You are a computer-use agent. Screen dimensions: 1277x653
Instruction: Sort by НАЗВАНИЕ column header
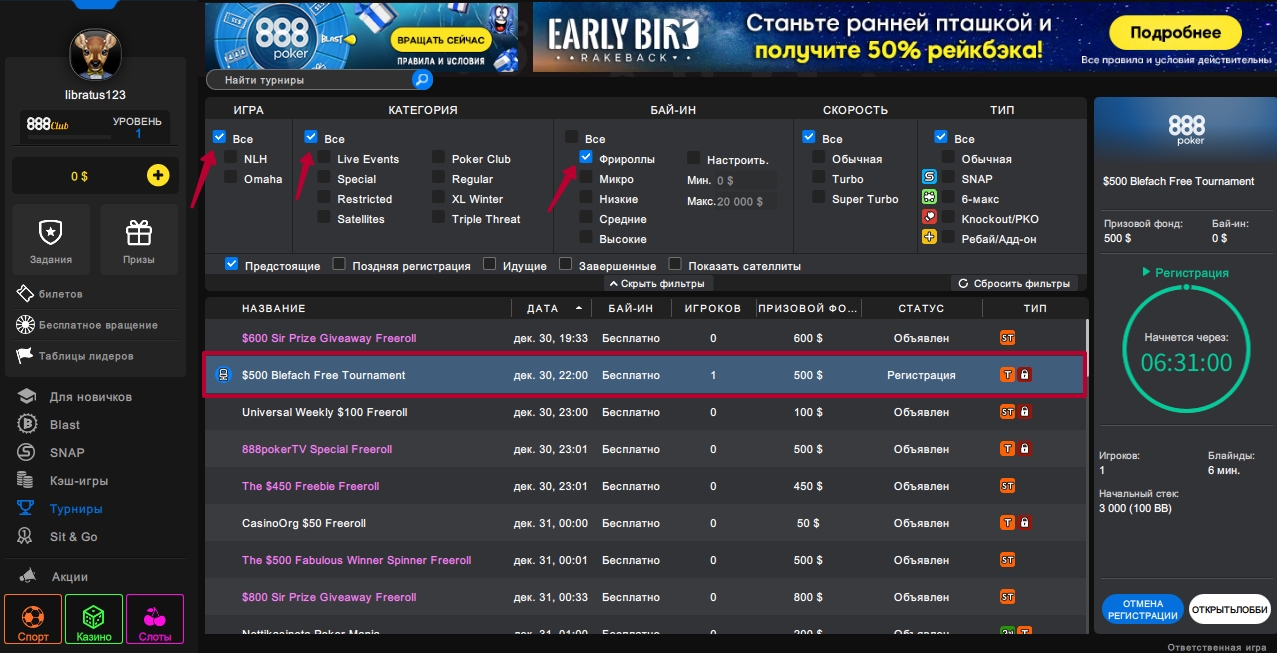(x=274, y=308)
